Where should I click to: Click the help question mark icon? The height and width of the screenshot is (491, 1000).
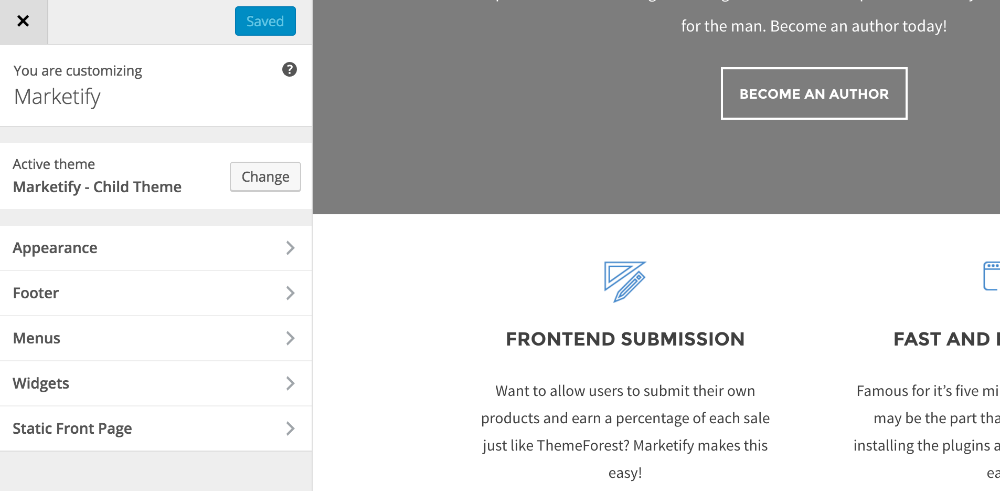coord(290,70)
